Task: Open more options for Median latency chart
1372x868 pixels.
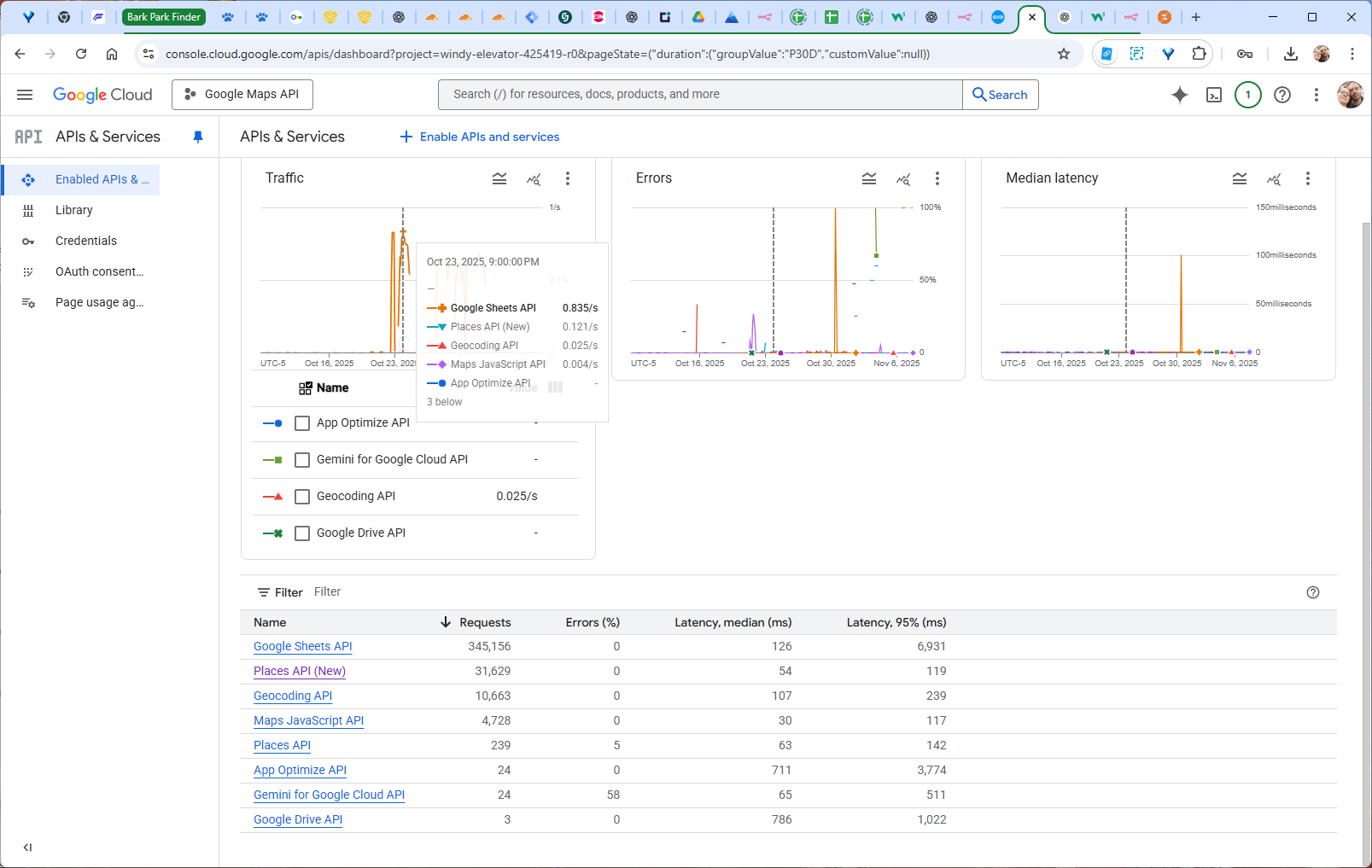Action: 1307,178
